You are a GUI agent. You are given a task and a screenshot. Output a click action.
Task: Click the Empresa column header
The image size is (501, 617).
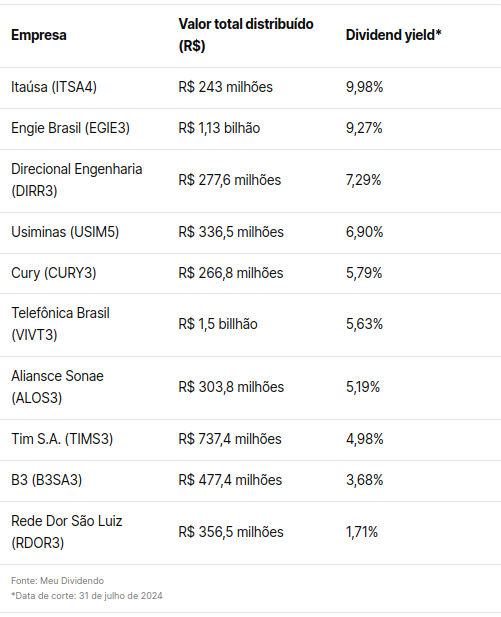[x=39, y=35]
